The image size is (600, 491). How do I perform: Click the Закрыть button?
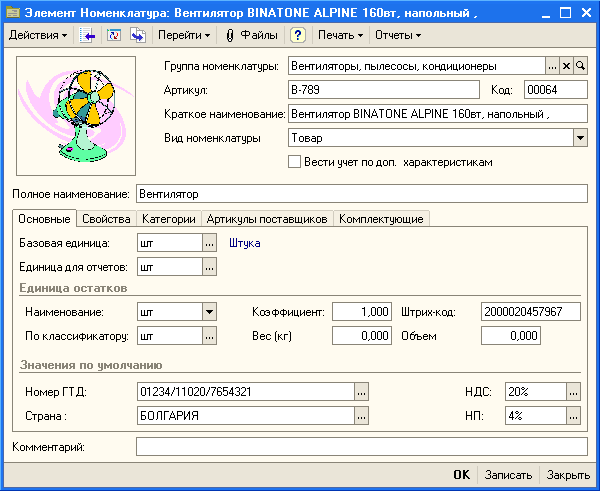(x=568, y=475)
